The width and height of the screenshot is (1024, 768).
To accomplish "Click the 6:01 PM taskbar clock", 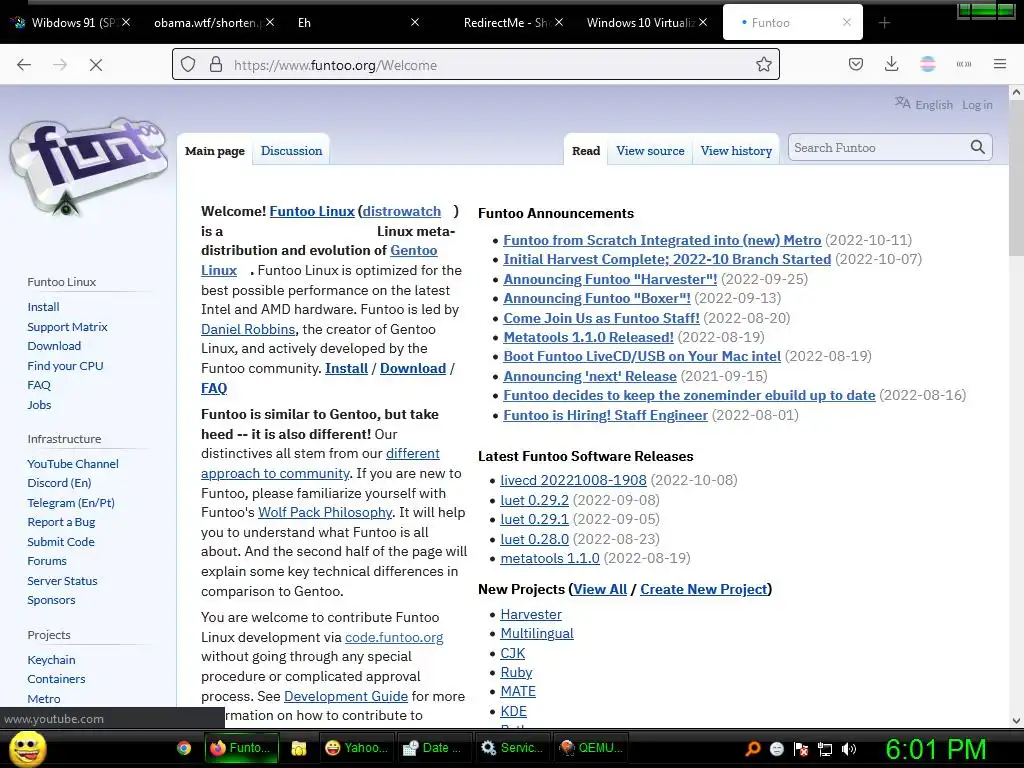I will (x=936, y=748).
